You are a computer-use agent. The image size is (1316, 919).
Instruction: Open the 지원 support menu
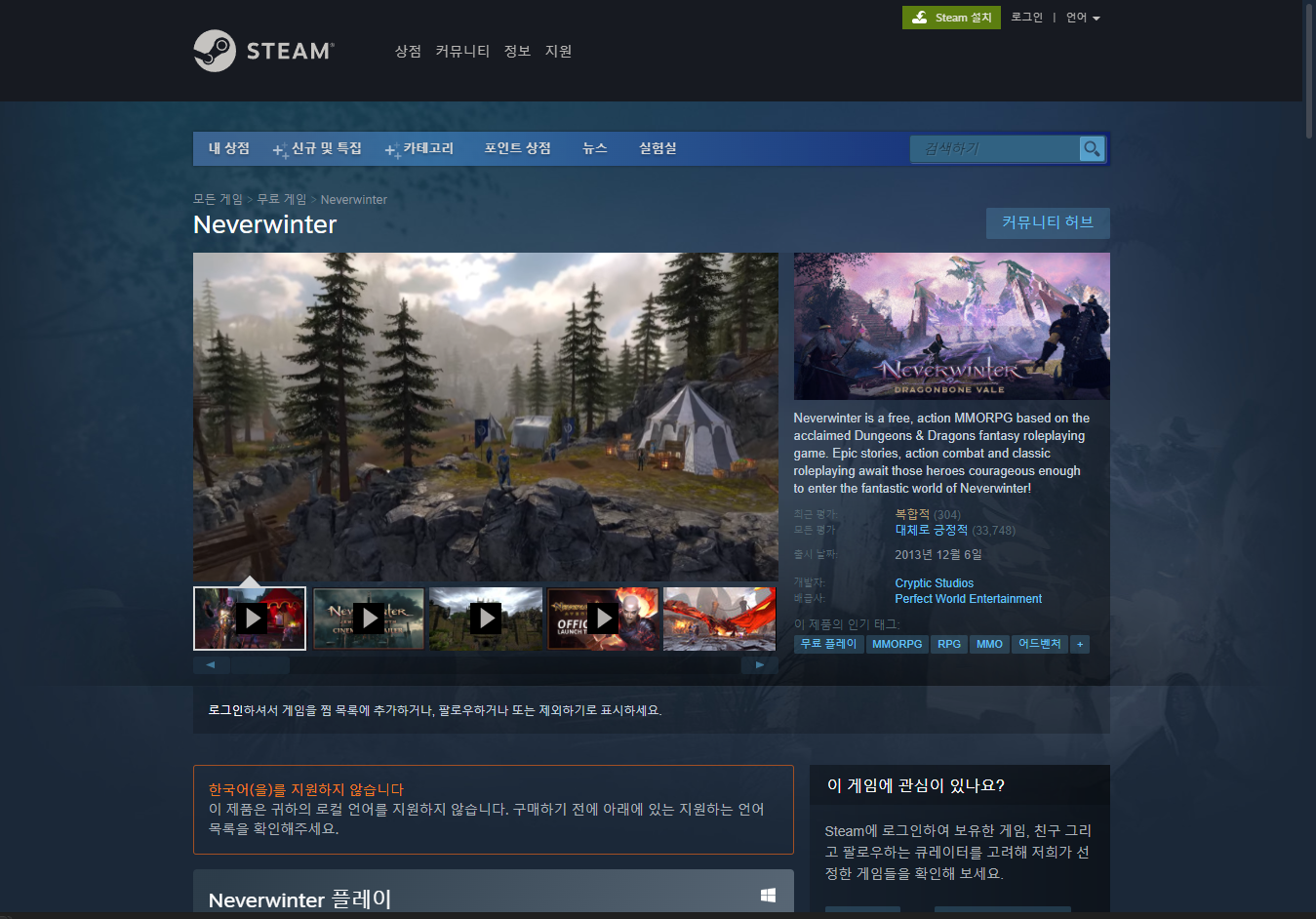coord(558,51)
